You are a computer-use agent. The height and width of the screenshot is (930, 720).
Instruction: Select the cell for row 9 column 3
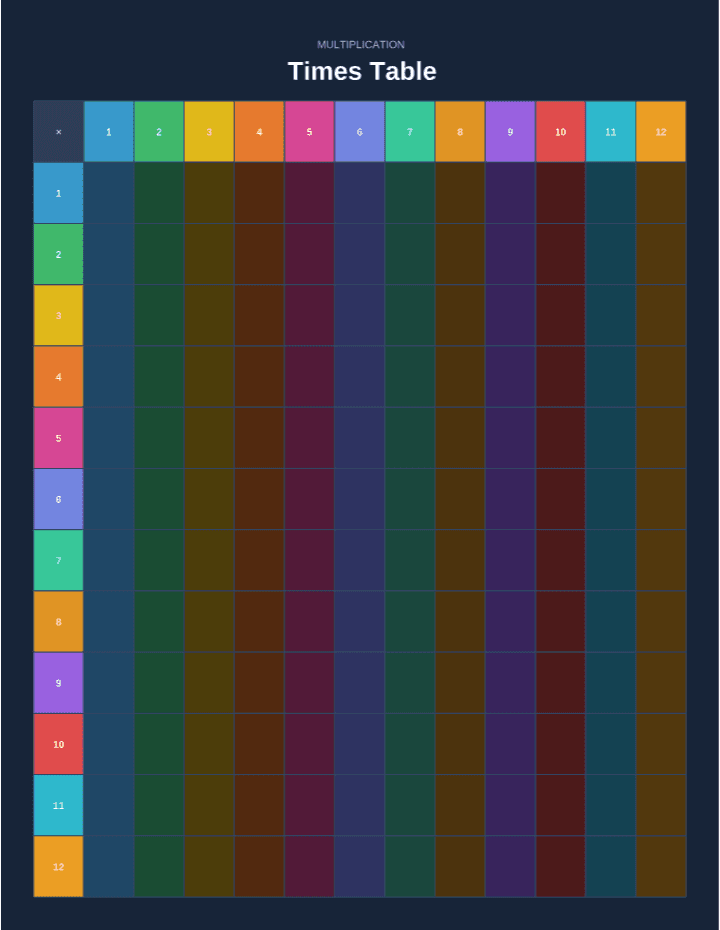point(209,683)
